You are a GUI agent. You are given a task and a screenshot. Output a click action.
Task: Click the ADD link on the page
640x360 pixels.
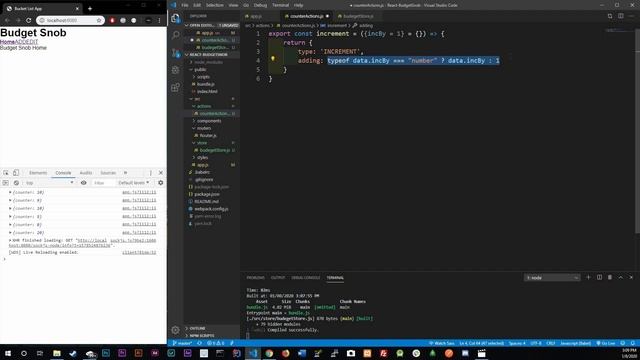click(x=20, y=42)
